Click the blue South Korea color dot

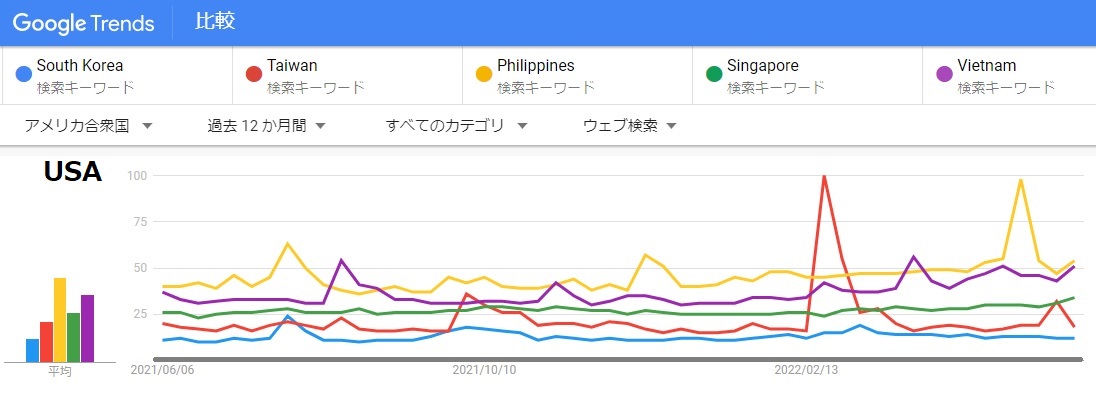click(23, 74)
